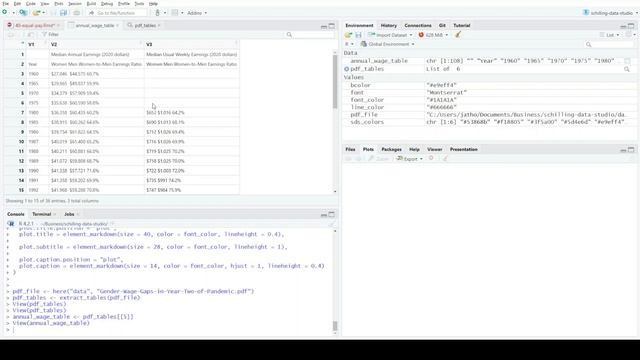Click the font_color value "#1A1A1A"
The height and width of the screenshot is (360, 640).
[x=442, y=100]
